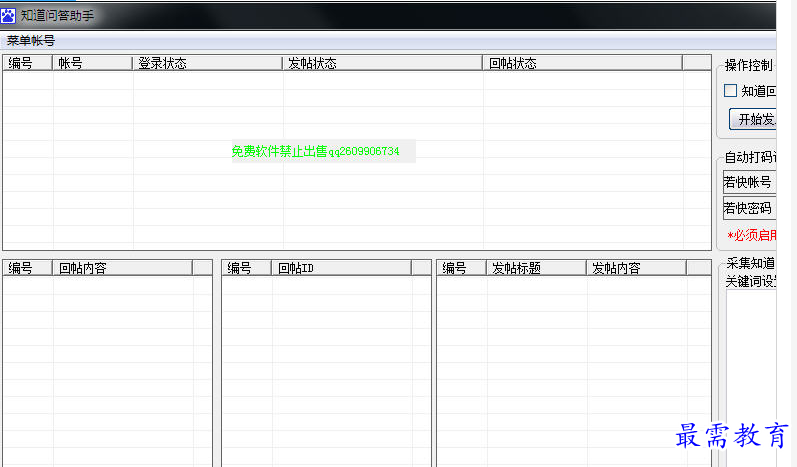797x467 pixels.
Task: Click the 操作控制 group label
Action: [749, 65]
